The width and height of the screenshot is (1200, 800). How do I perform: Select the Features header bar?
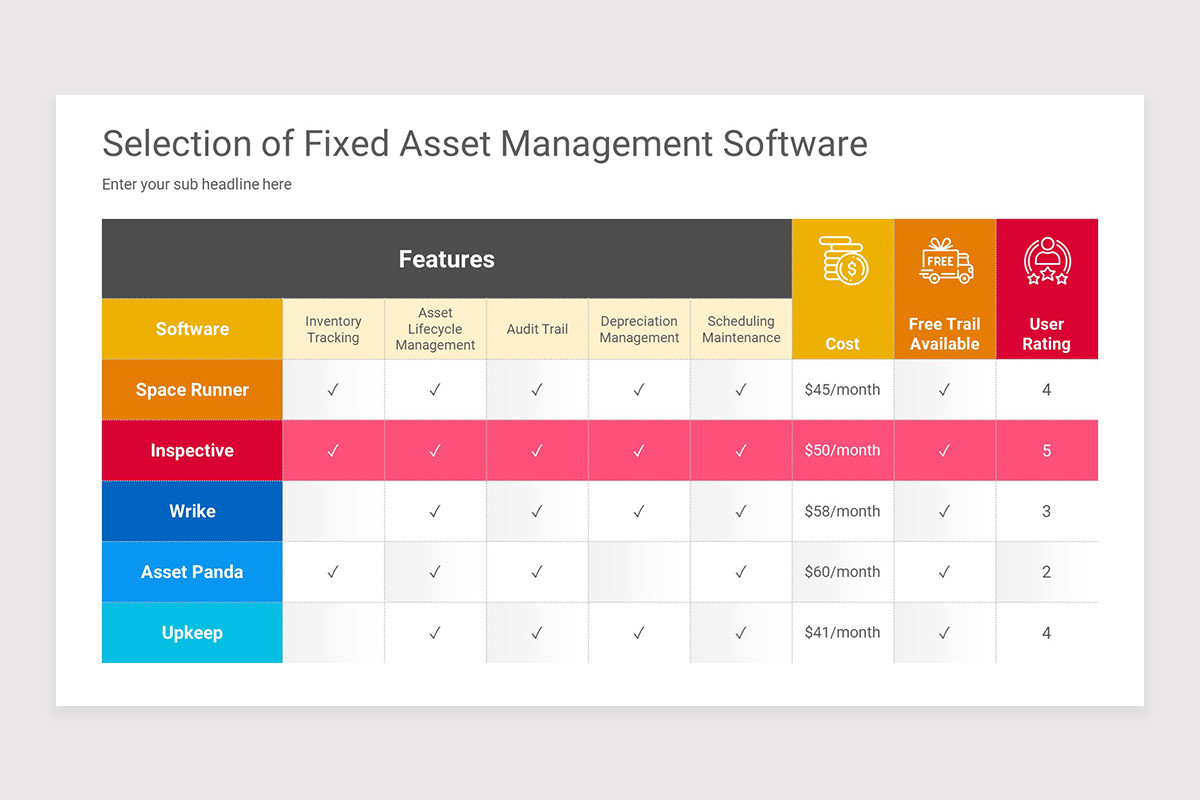tap(446, 258)
